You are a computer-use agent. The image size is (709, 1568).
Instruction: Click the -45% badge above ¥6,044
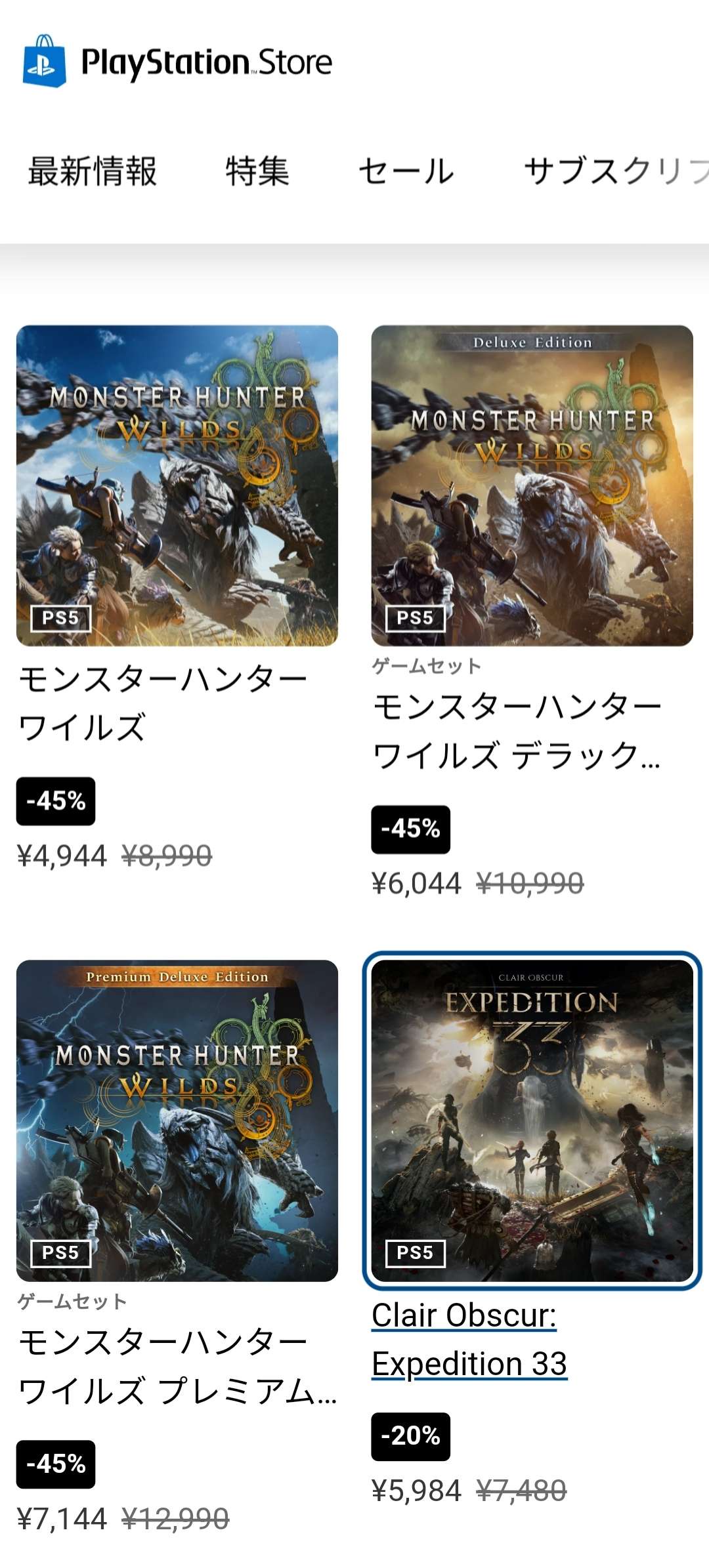point(410,829)
